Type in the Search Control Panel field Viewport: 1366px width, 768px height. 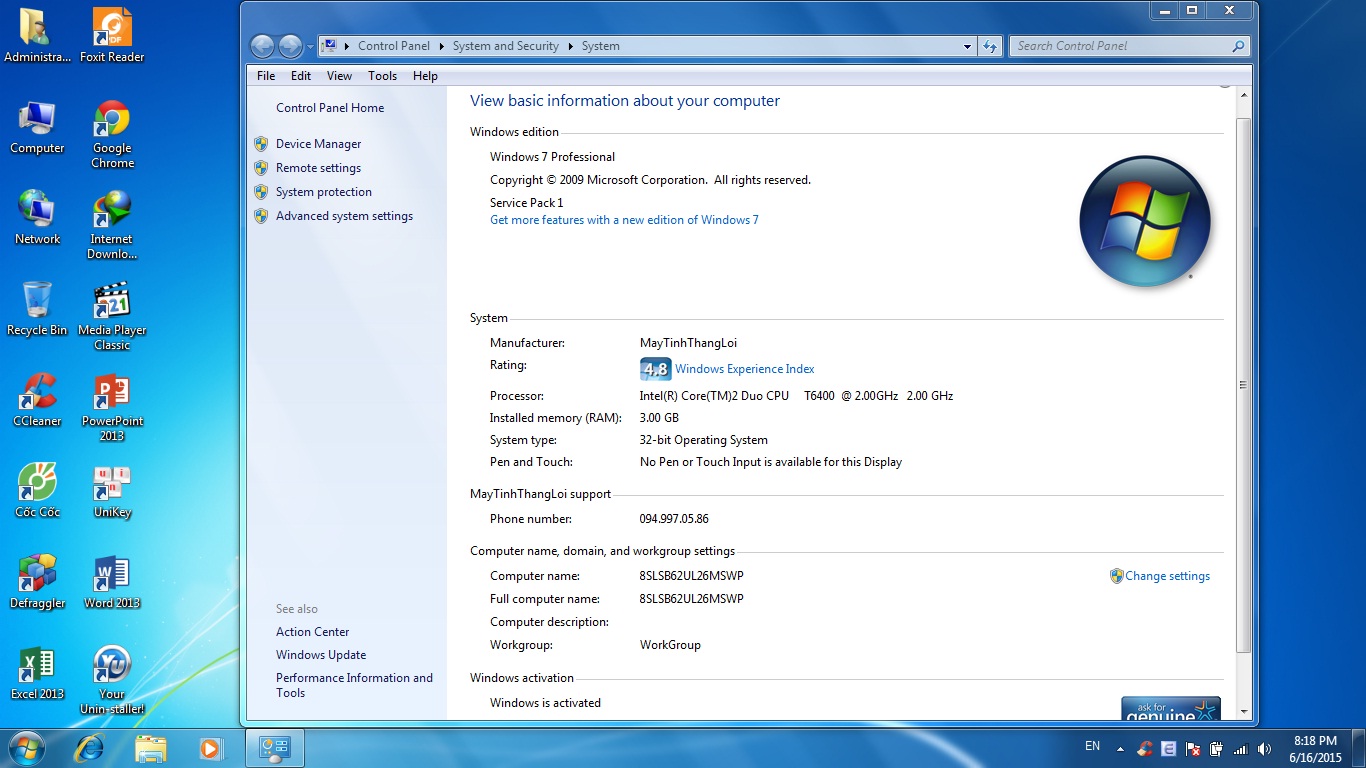[1120, 45]
